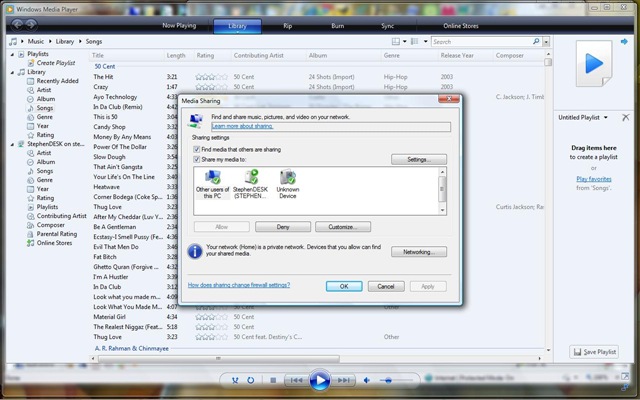This screenshot has height=400, width=640.
Task: Select StephenDESK device in sharing list
Action: tap(250, 184)
